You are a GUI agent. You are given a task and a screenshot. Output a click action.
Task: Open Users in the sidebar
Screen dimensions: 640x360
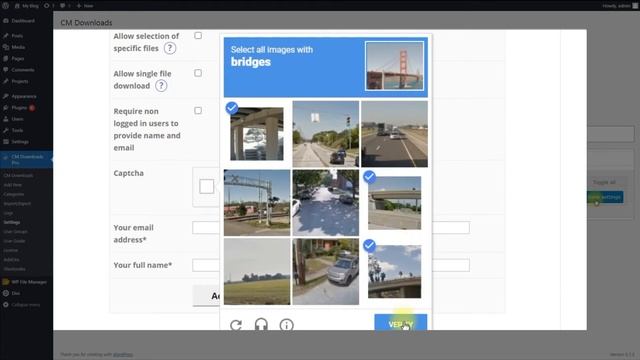click(x=18, y=119)
